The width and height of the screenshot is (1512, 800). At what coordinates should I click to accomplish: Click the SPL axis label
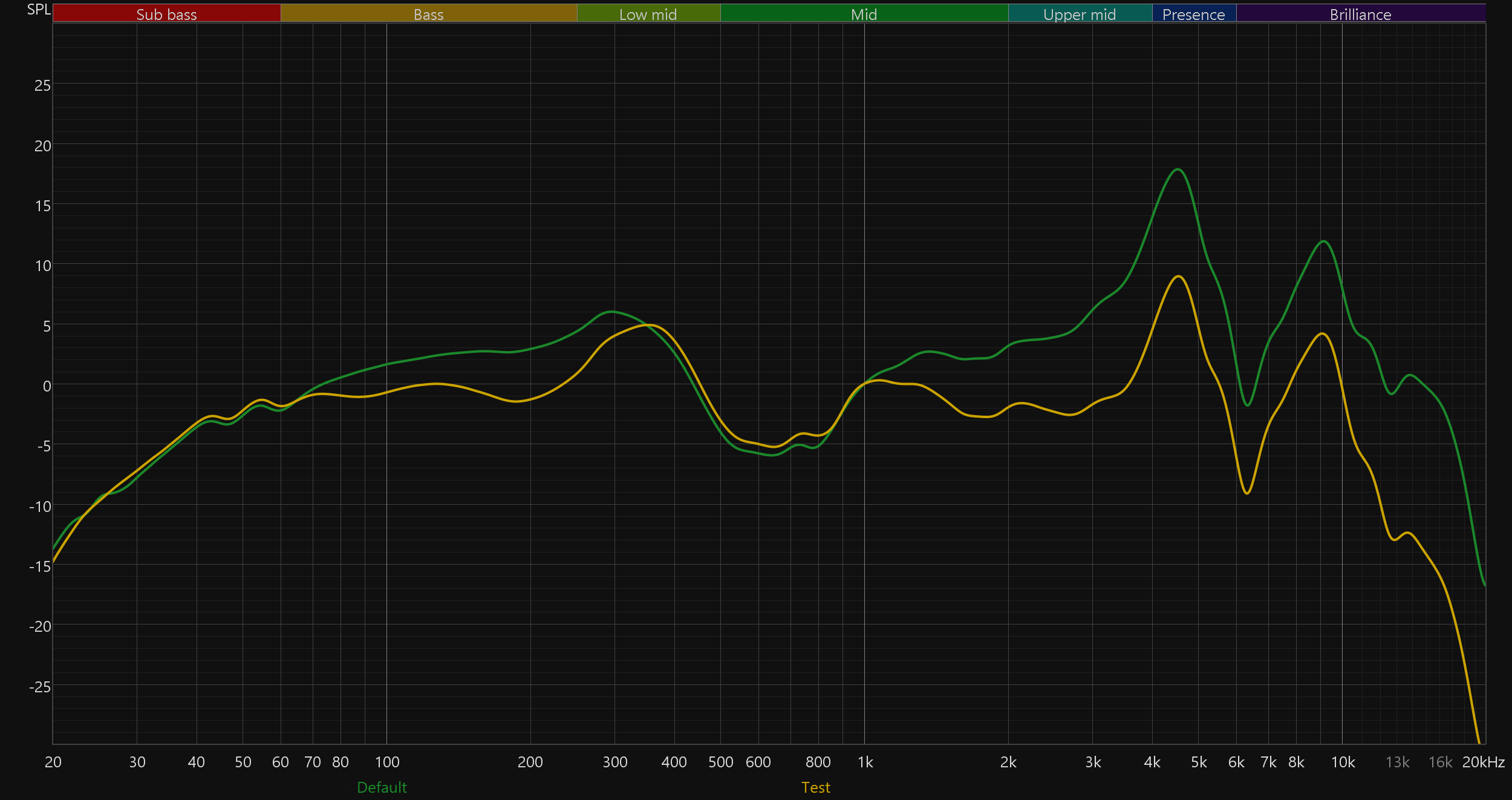coord(39,10)
